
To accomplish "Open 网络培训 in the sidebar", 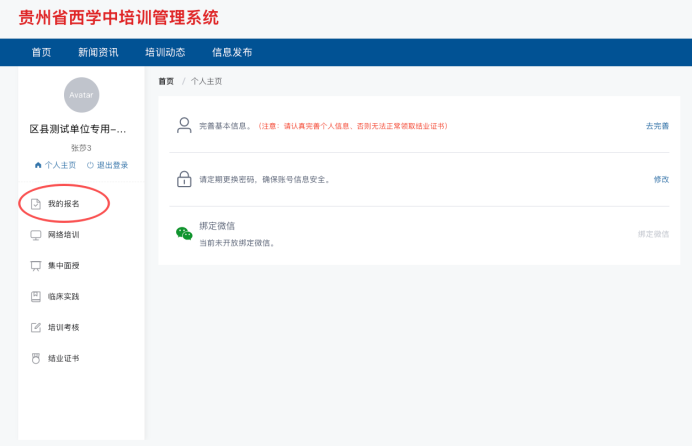I will (x=64, y=235).
